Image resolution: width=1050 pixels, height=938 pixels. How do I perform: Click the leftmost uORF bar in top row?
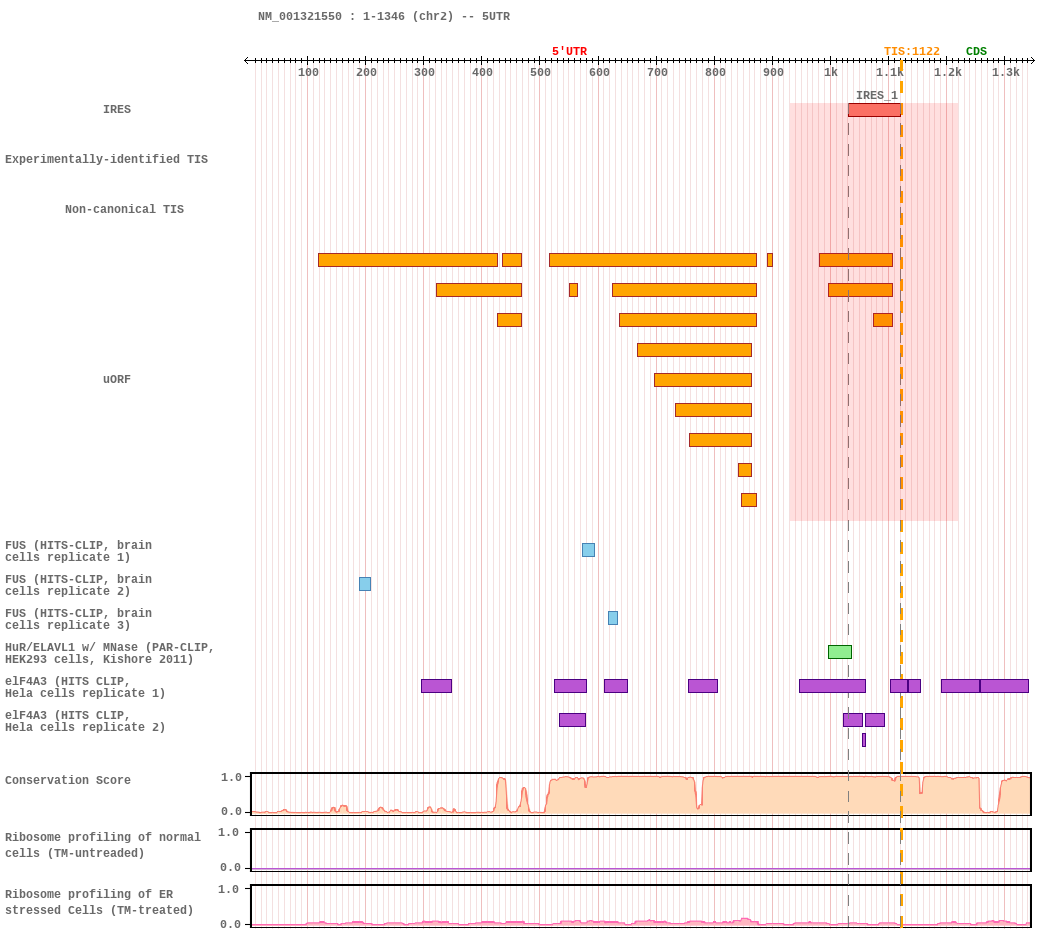click(x=407, y=260)
